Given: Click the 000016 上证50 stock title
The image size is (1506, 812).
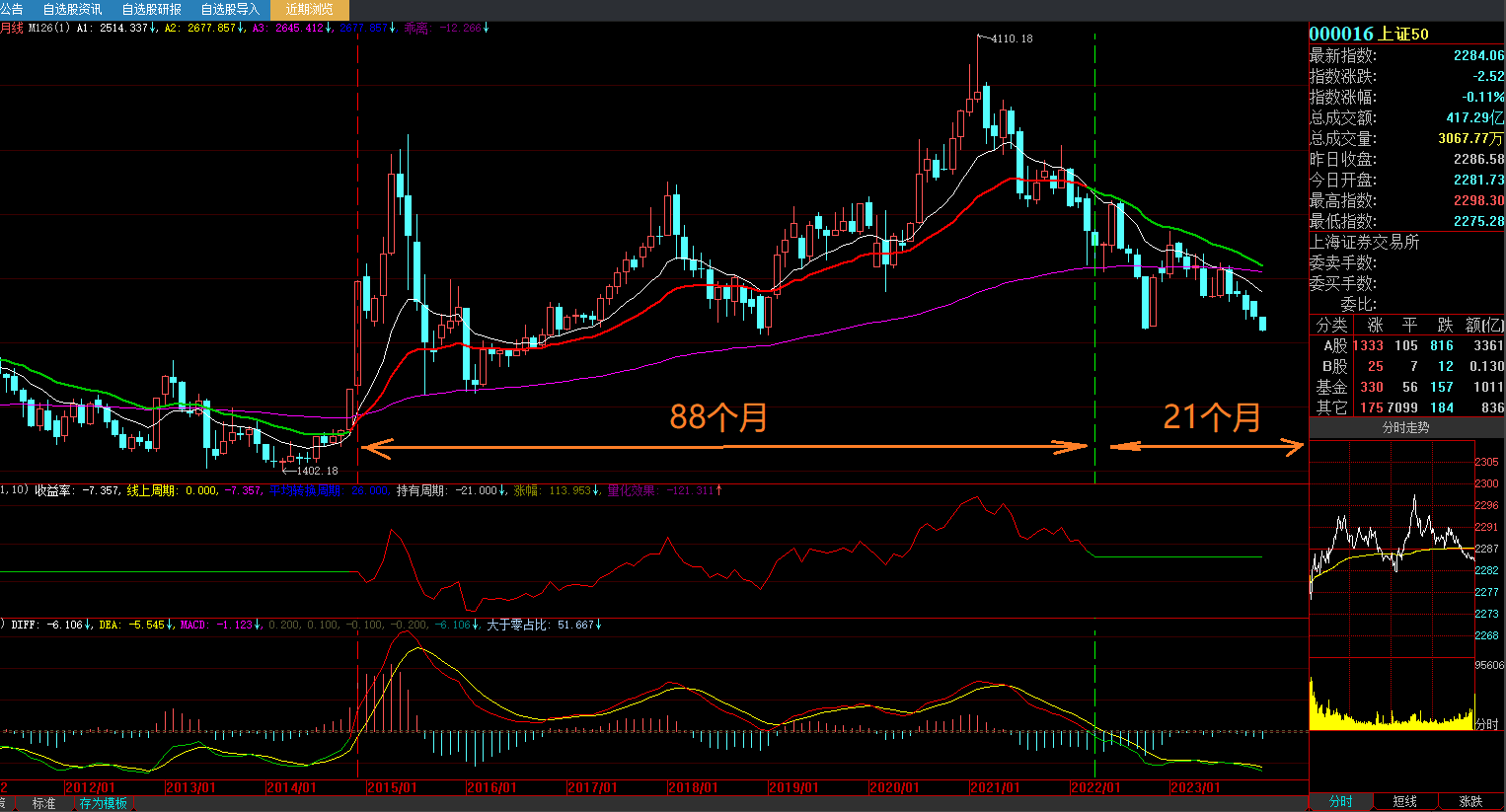Looking at the screenshot, I should (x=1369, y=34).
